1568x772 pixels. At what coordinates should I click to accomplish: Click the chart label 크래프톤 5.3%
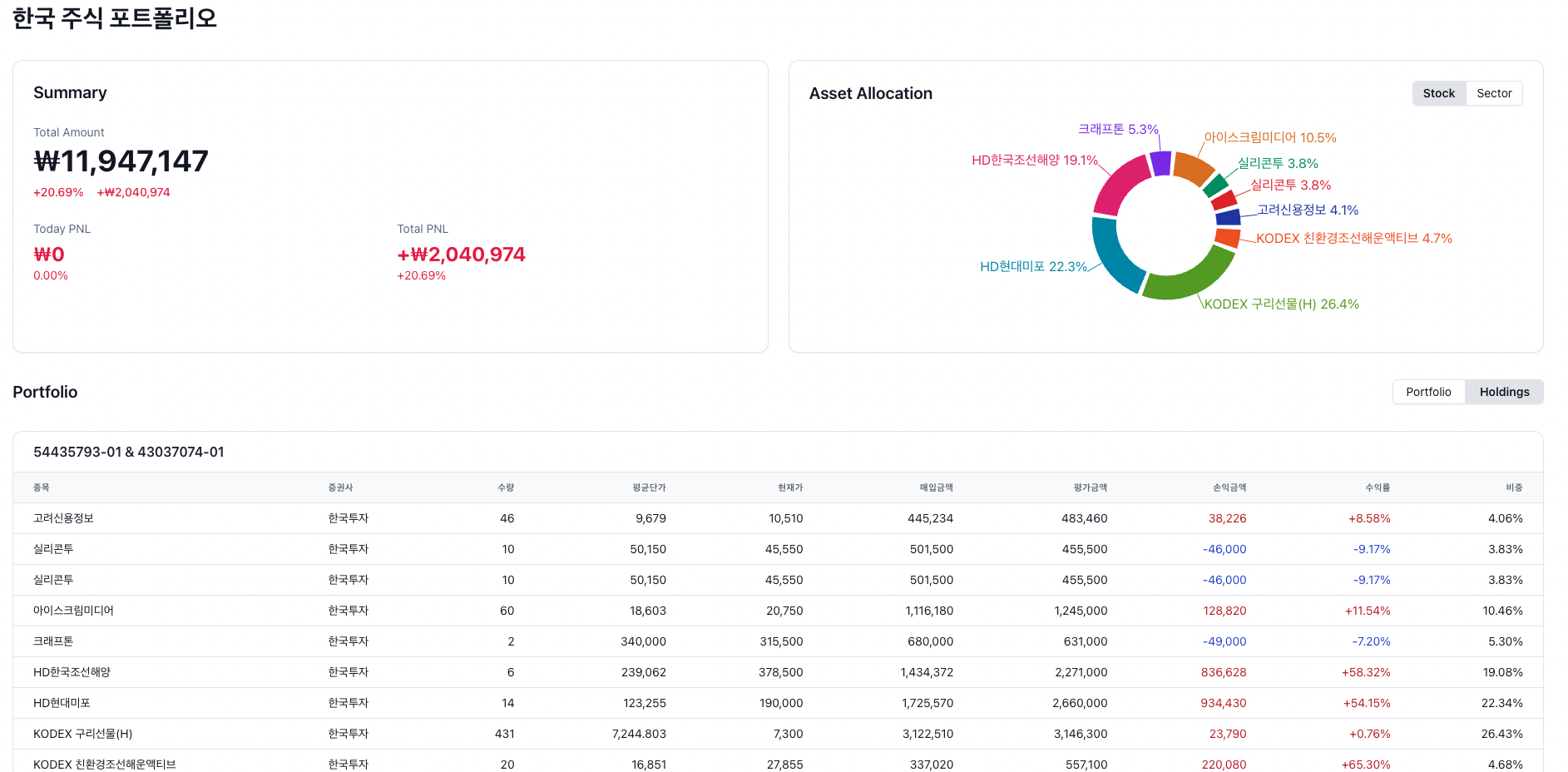click(x=1118, y=129)
